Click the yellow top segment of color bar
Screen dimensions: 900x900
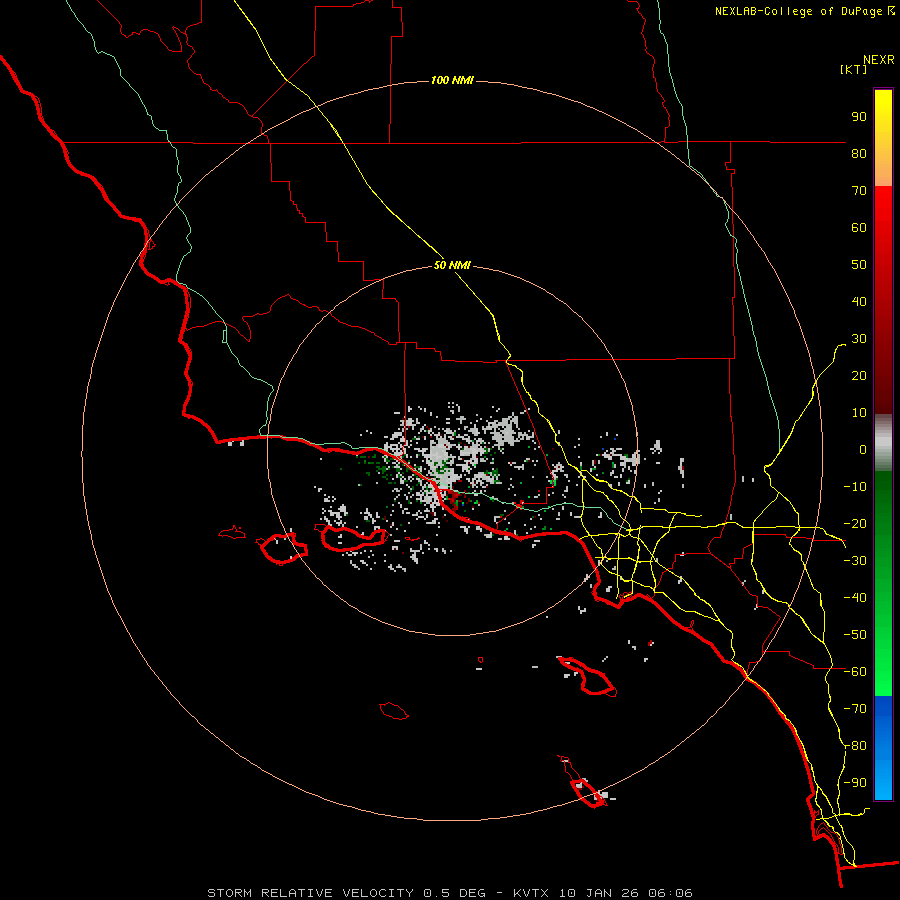point(883,138)
